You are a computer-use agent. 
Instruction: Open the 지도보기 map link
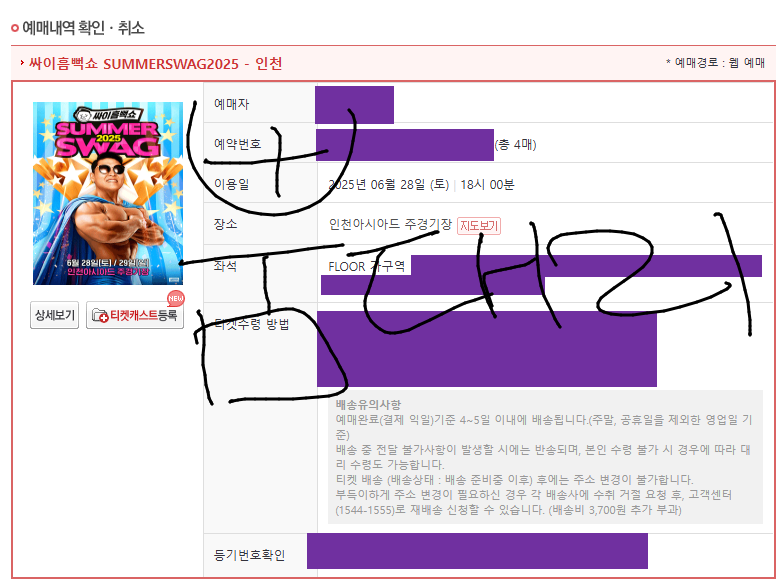(x=478, y=226)
